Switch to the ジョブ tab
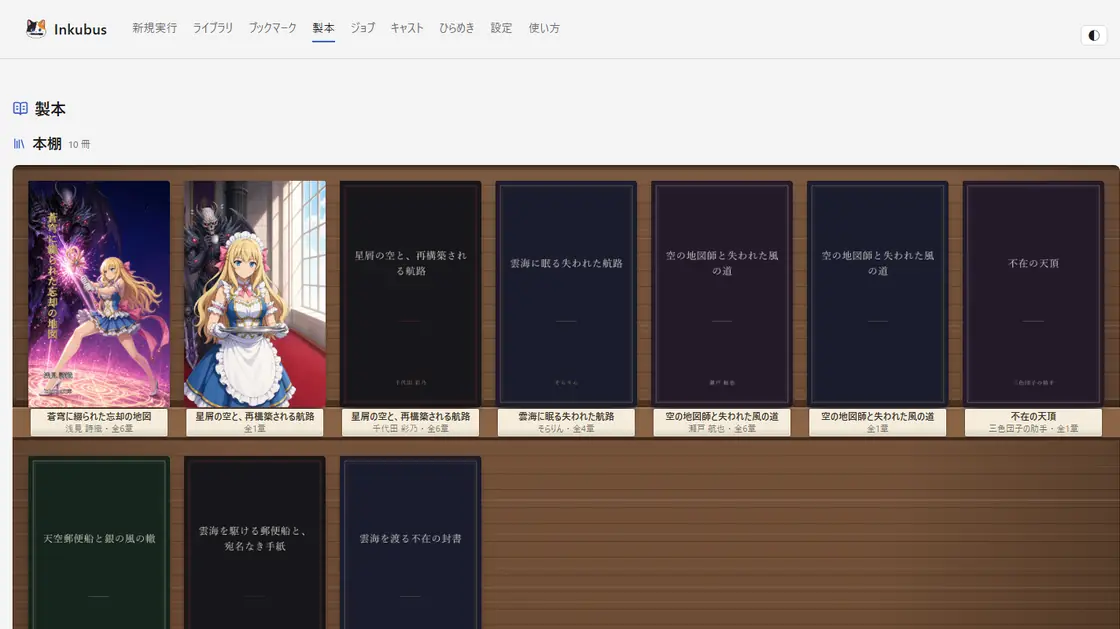Viewport: 1120px width, 629px height. (362, 28)
